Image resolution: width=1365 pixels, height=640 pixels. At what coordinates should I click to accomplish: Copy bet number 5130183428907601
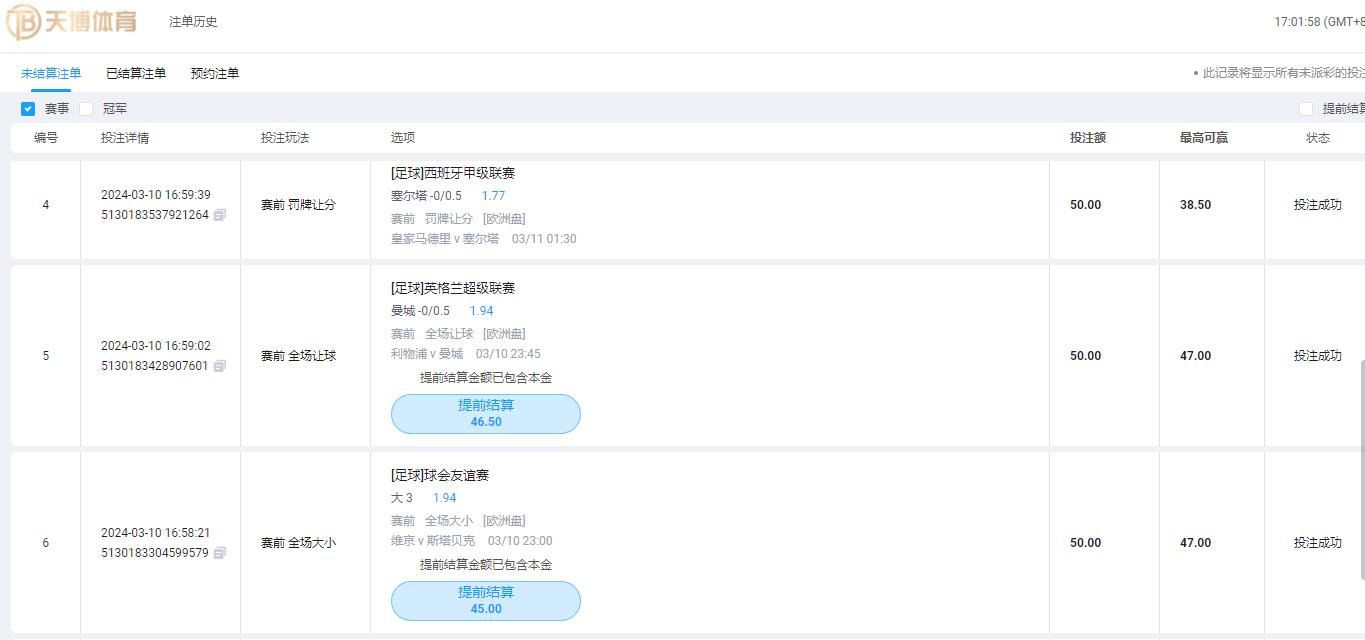(220, 366)
